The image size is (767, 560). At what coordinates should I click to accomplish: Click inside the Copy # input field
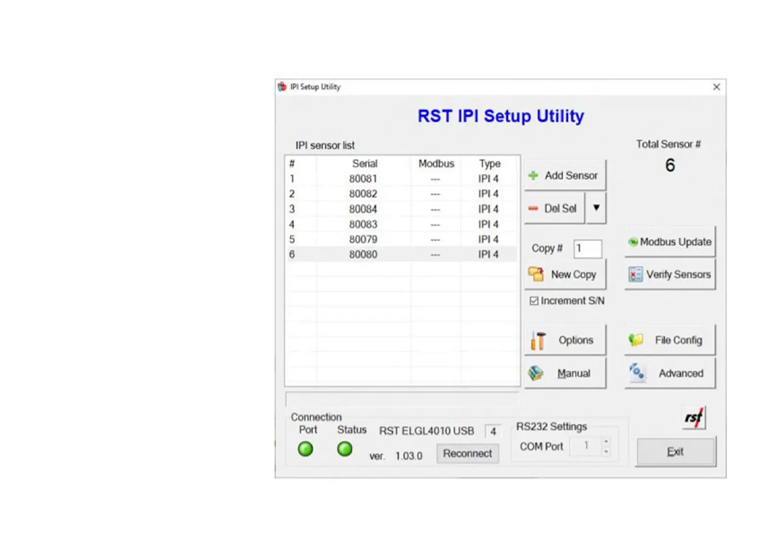click(x=587, y=248)
